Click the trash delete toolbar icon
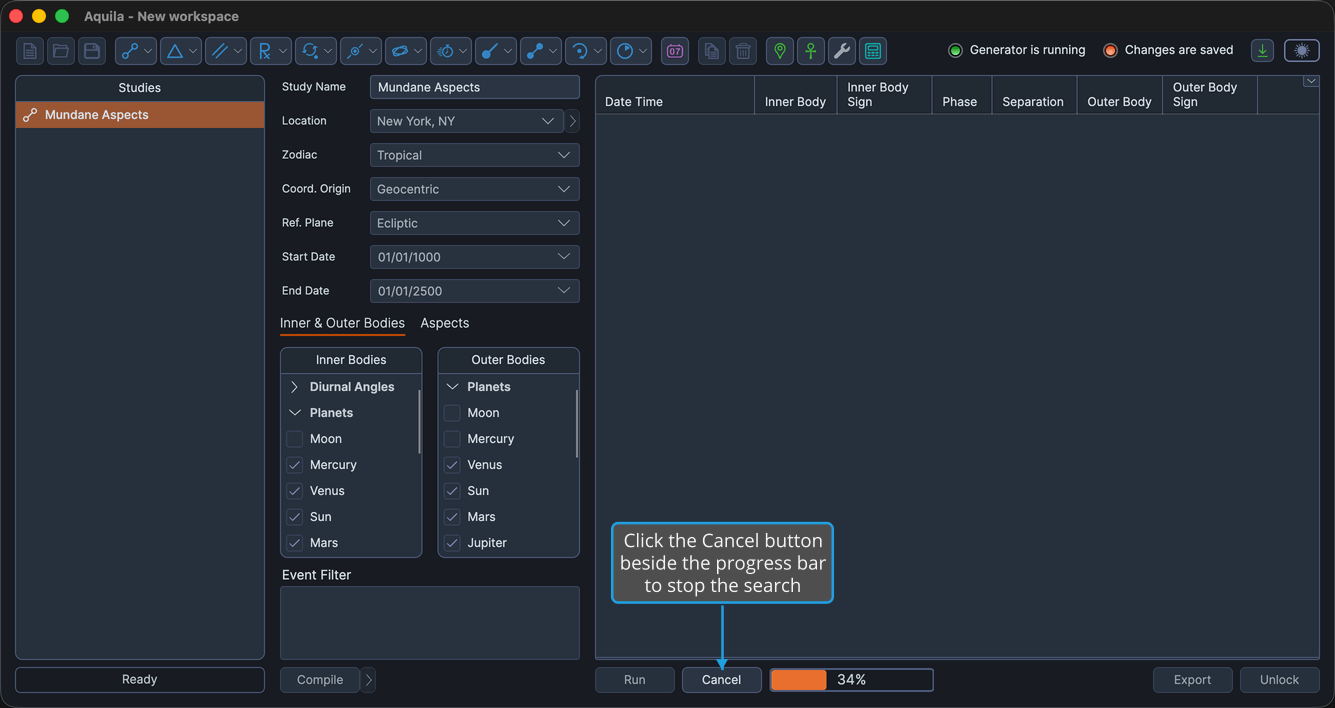The image size is (1335, 708). click(x=743, y=51)
